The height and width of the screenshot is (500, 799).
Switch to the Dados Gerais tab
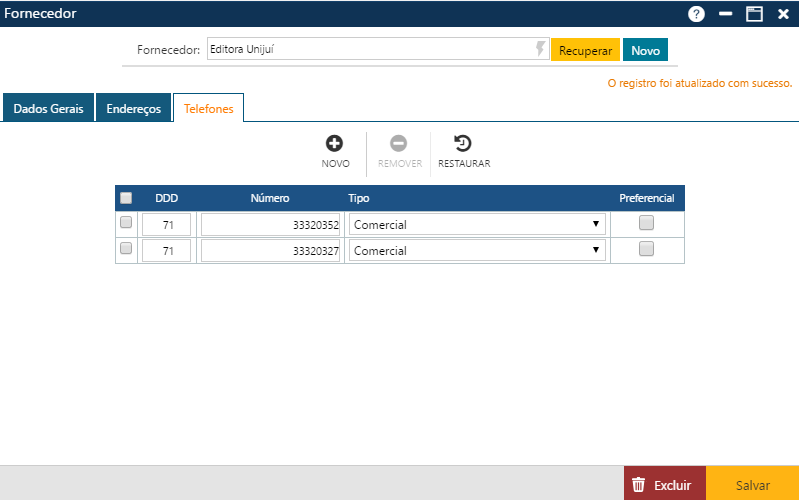(48, 108)
